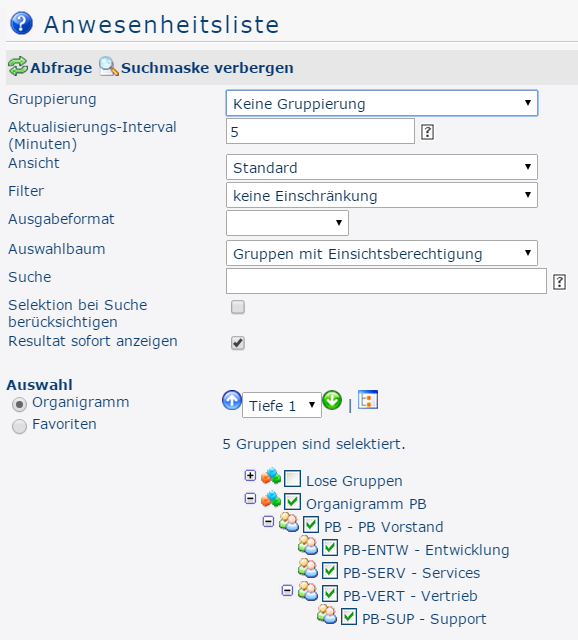Click the green down arrow depth icon

[332, 400]
